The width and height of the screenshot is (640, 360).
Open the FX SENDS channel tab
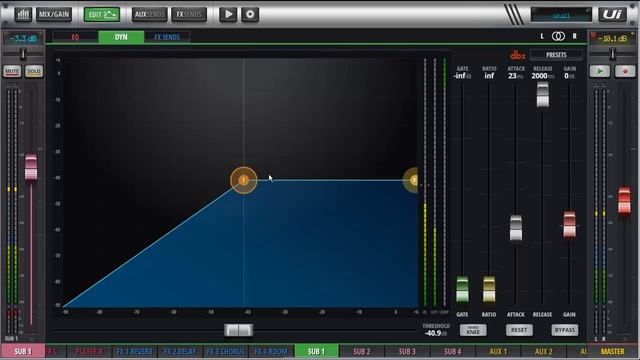point(167,37)
